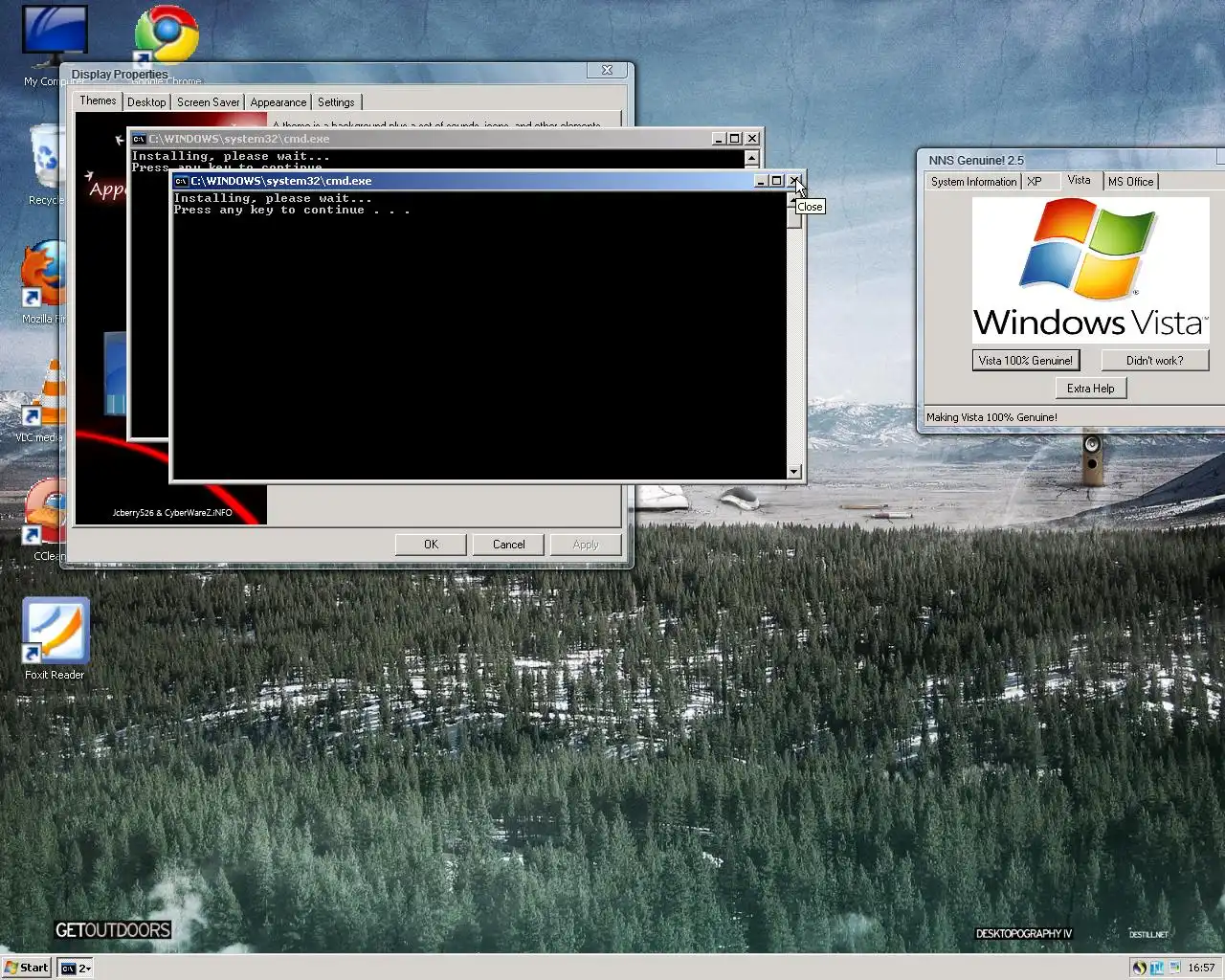Click the Didn't work? button
The image size is (1225, 980).
pyautogui.click(x=1155, y=361)
